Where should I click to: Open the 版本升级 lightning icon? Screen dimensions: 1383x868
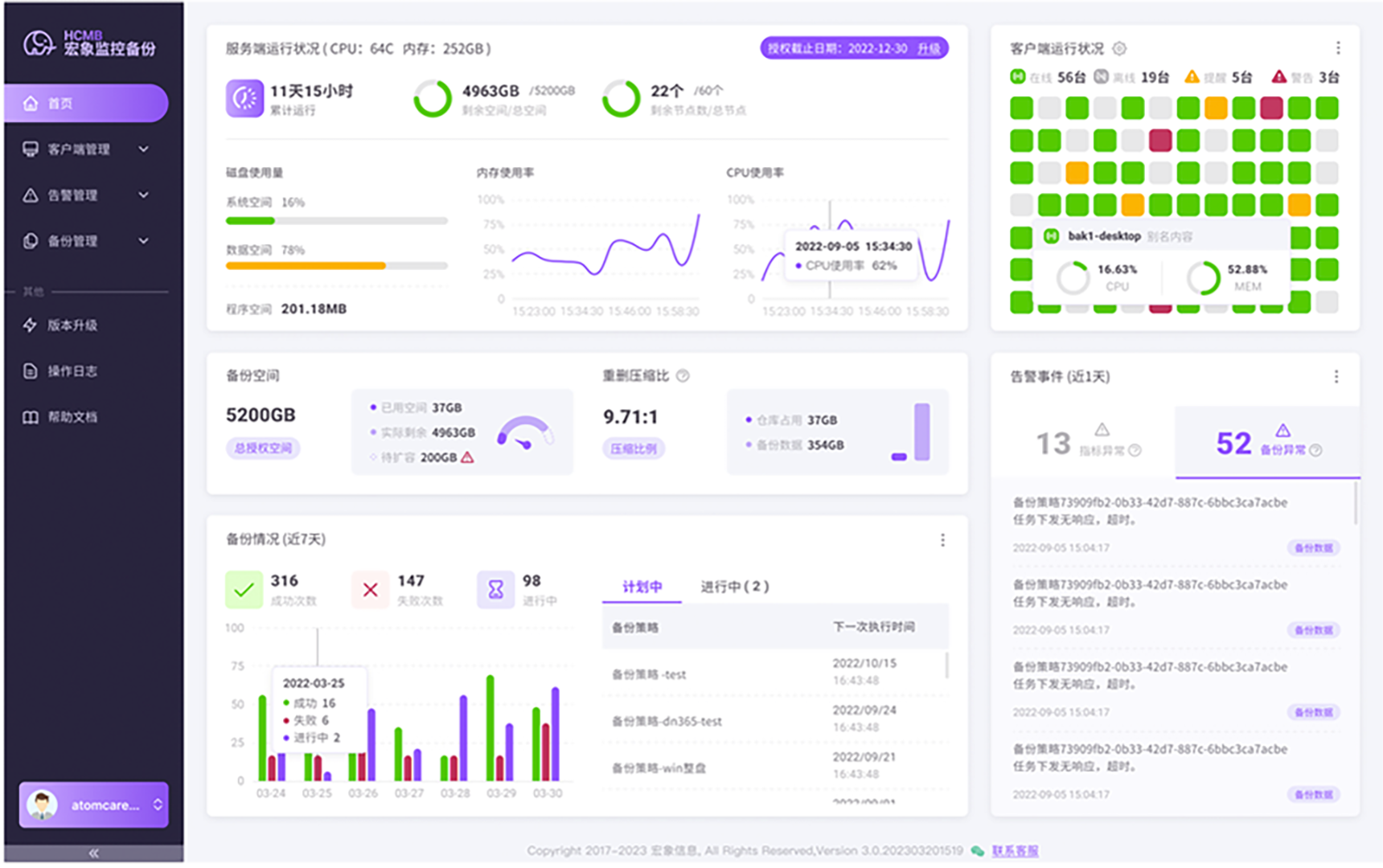coord(31,325)
